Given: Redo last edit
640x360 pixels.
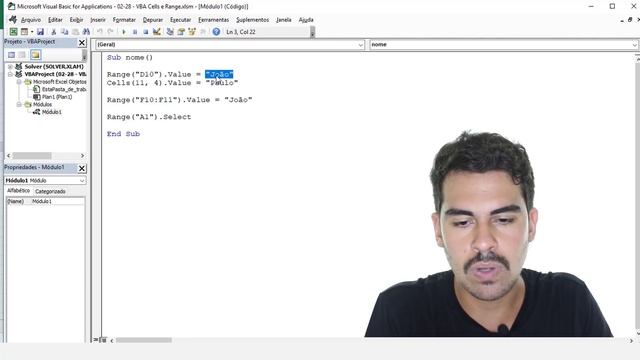Looking at the screenshot, I should pyautogui.click(x=110, y=32).
